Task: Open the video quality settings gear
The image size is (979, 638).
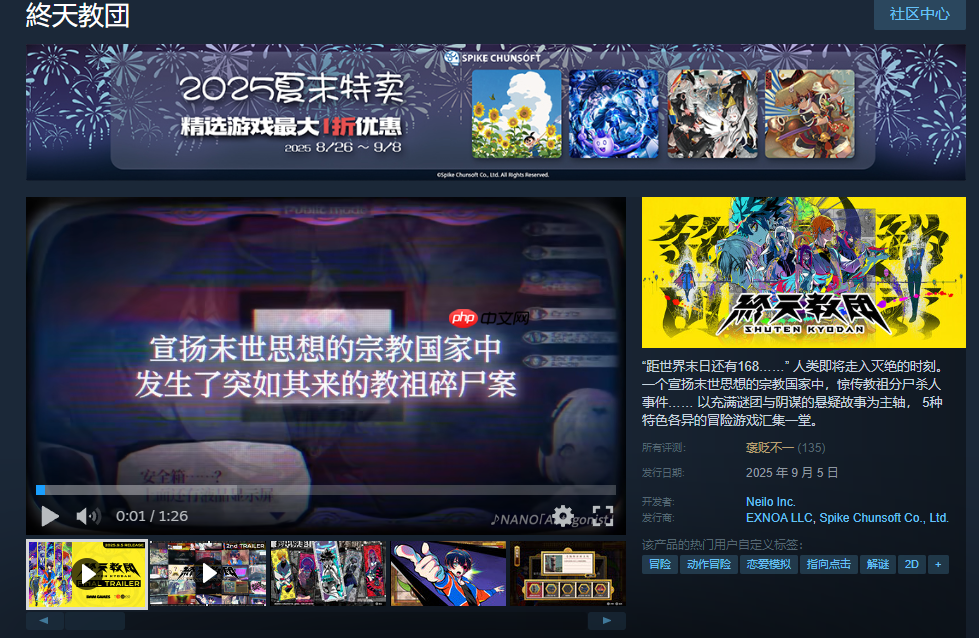Action: (x=562, y=516)
